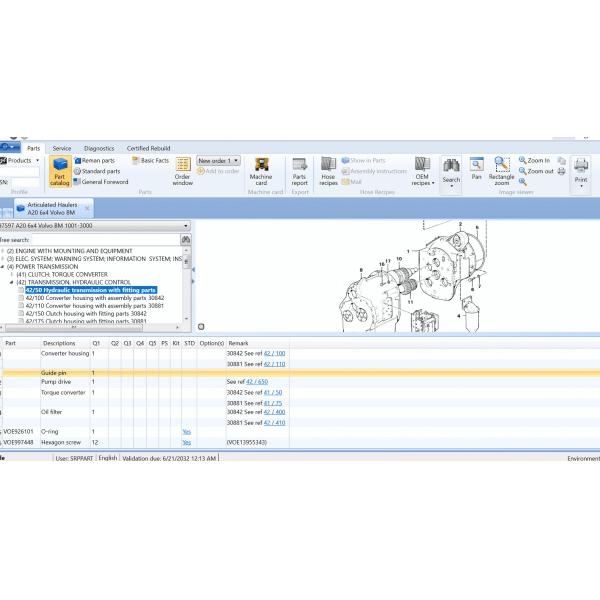Open Hose recipes
This screenshot has height=600, width=600.
pos(328,170)
